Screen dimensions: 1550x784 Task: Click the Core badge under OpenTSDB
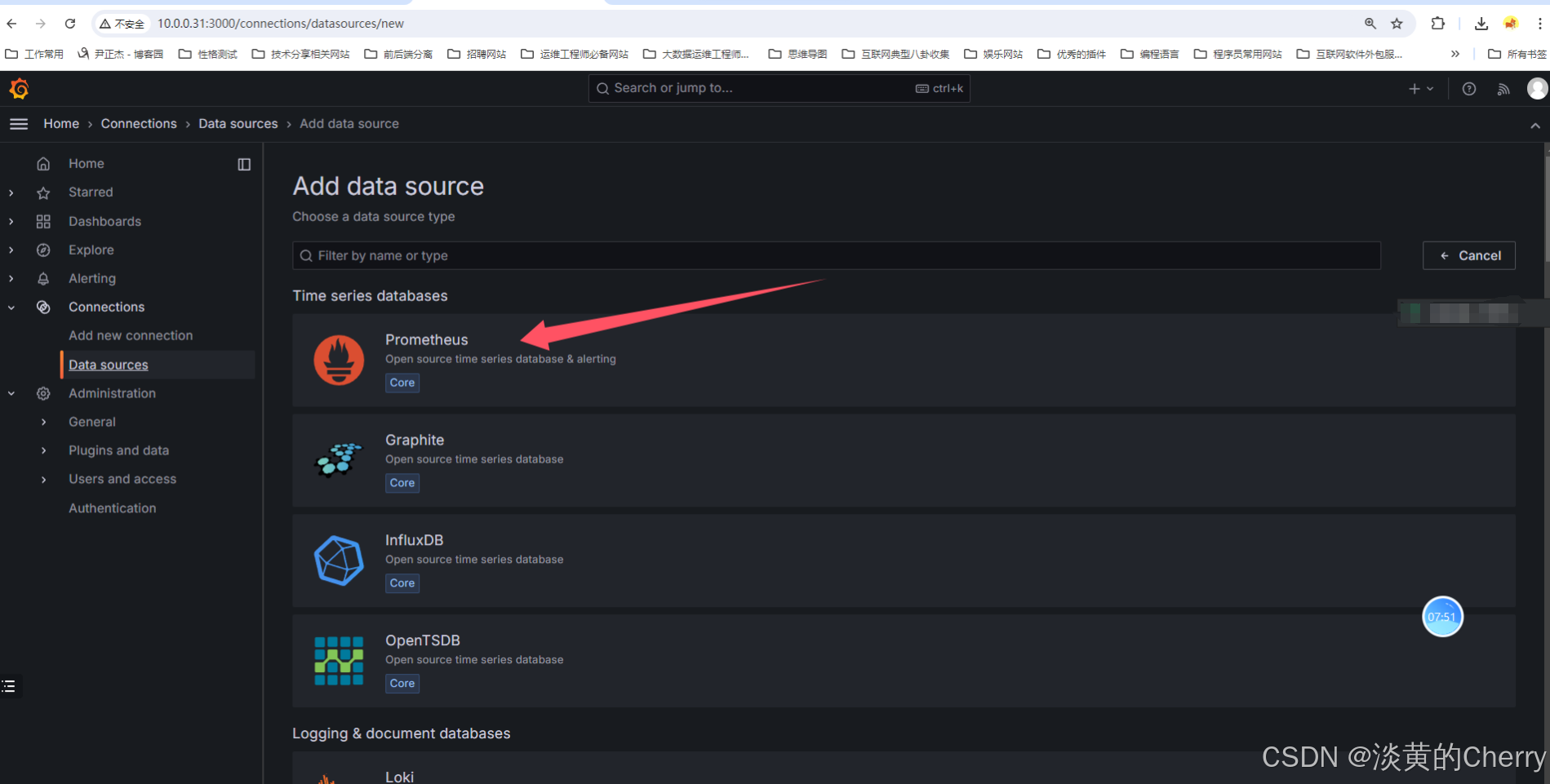pyautogui.click(x=402, y=684)
